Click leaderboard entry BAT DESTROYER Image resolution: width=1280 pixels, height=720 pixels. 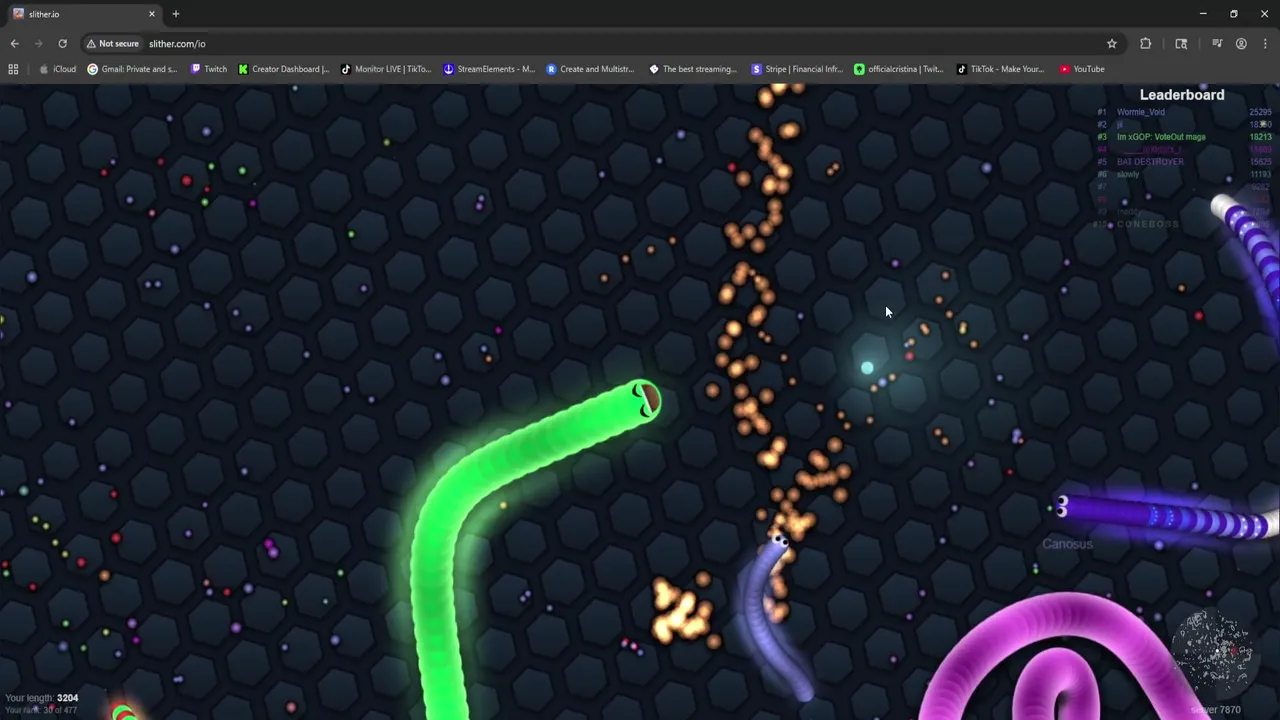(1150, 162)
